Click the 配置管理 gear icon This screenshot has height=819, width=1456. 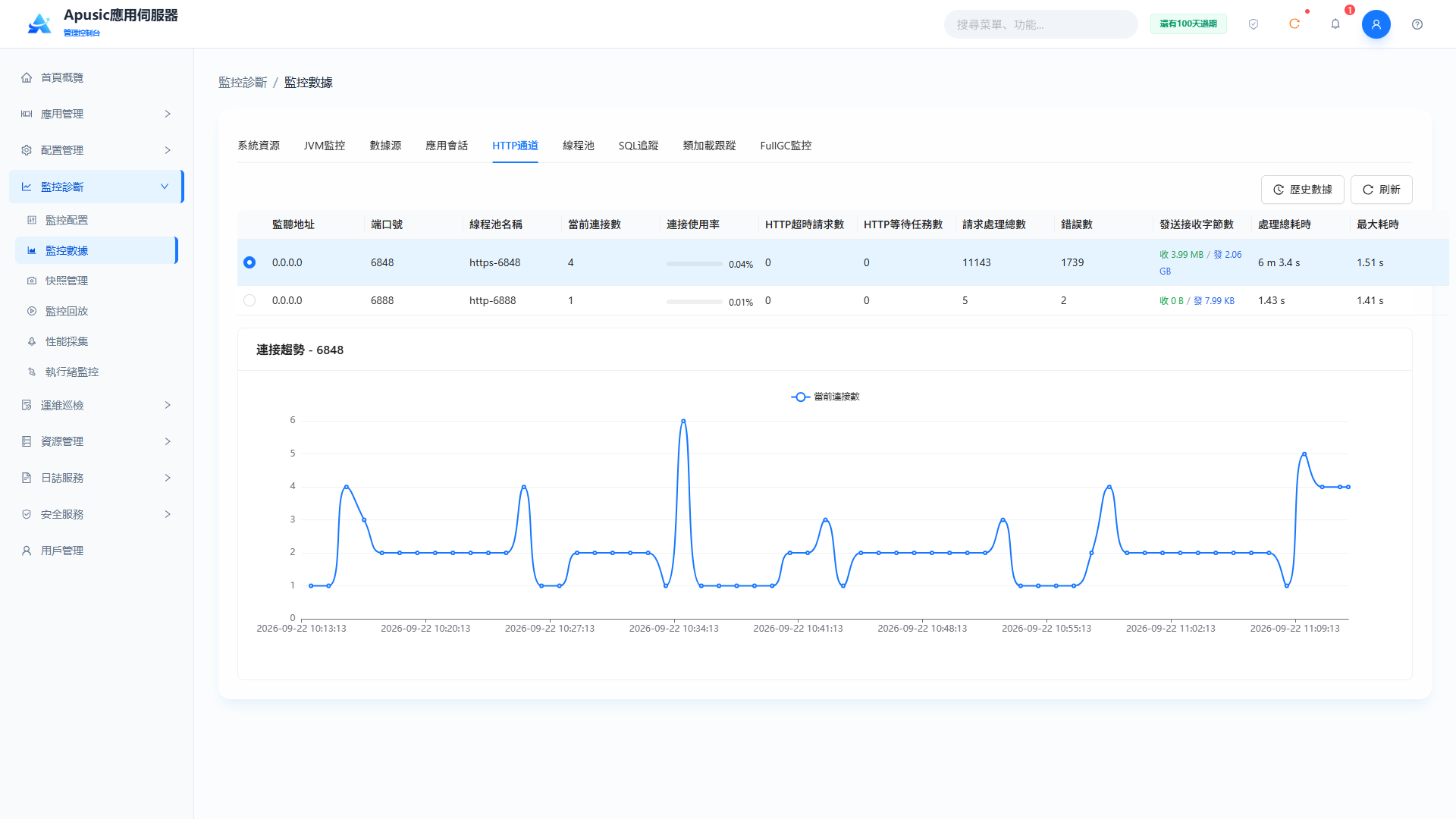point(27,150)
